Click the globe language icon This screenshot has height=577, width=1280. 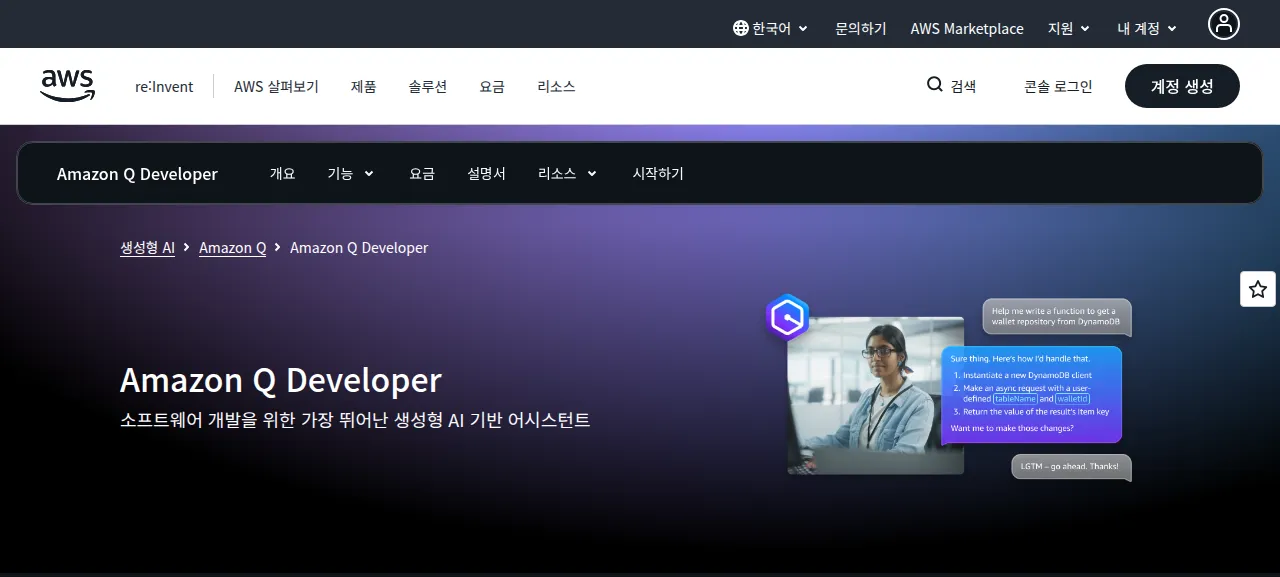coord(740,29)
